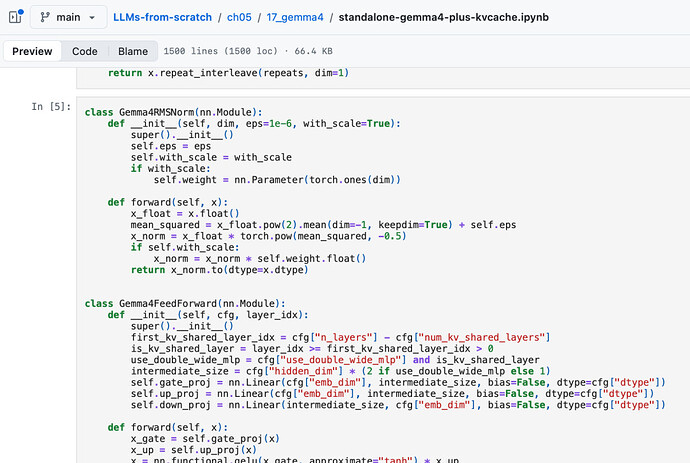Click the return x.repeat_interleave code line
The width and height of the screenshot is (690, 463).
pos(228,73)
